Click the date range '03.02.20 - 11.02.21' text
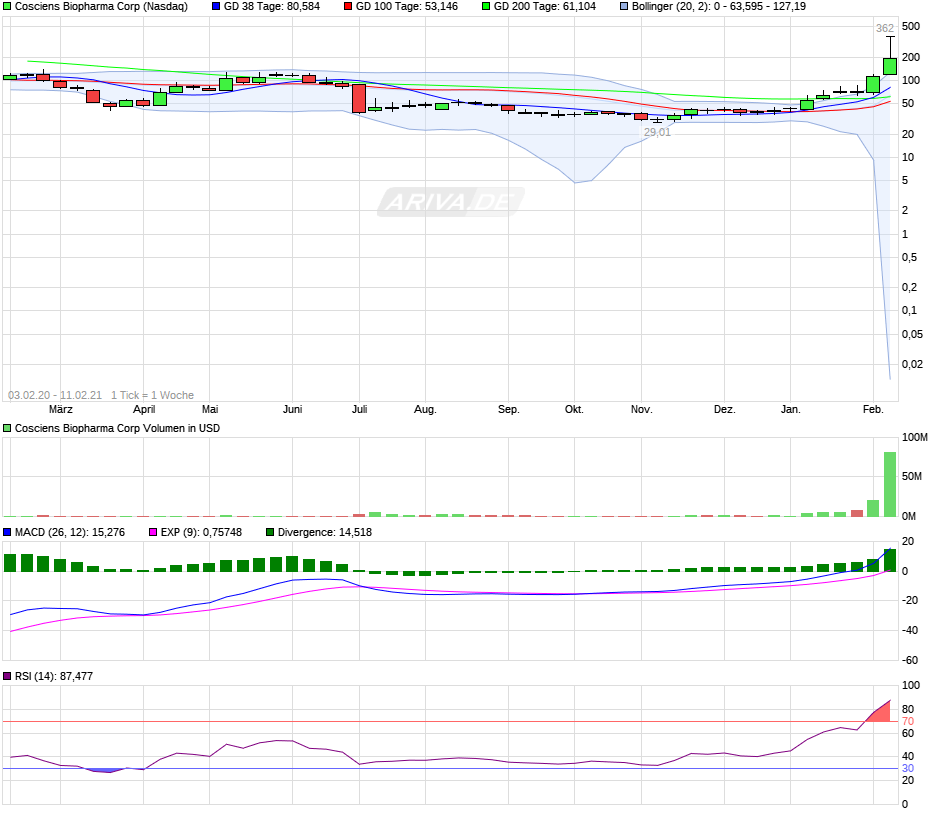Viewport: 940px width, 814px height. click(55, 395)
